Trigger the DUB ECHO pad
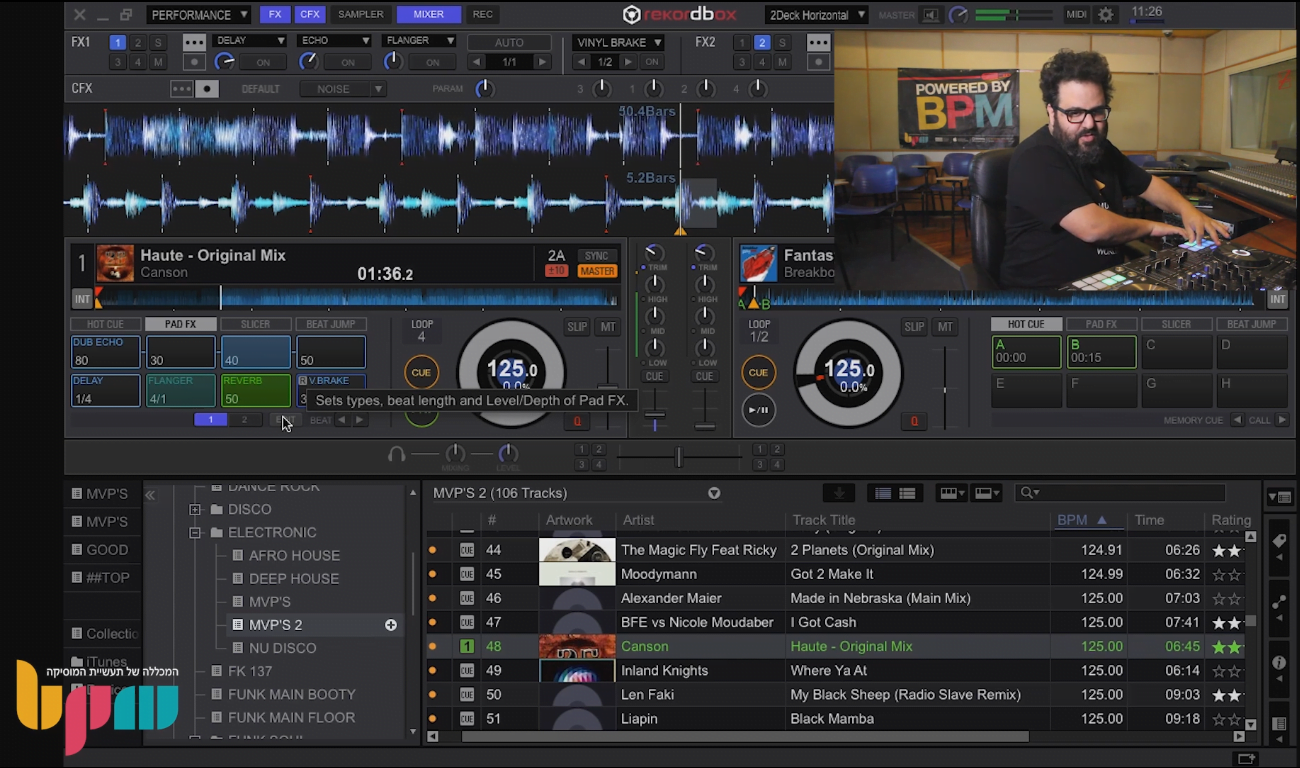Viewport: 1300px width, 768px height. coord(105,352)
